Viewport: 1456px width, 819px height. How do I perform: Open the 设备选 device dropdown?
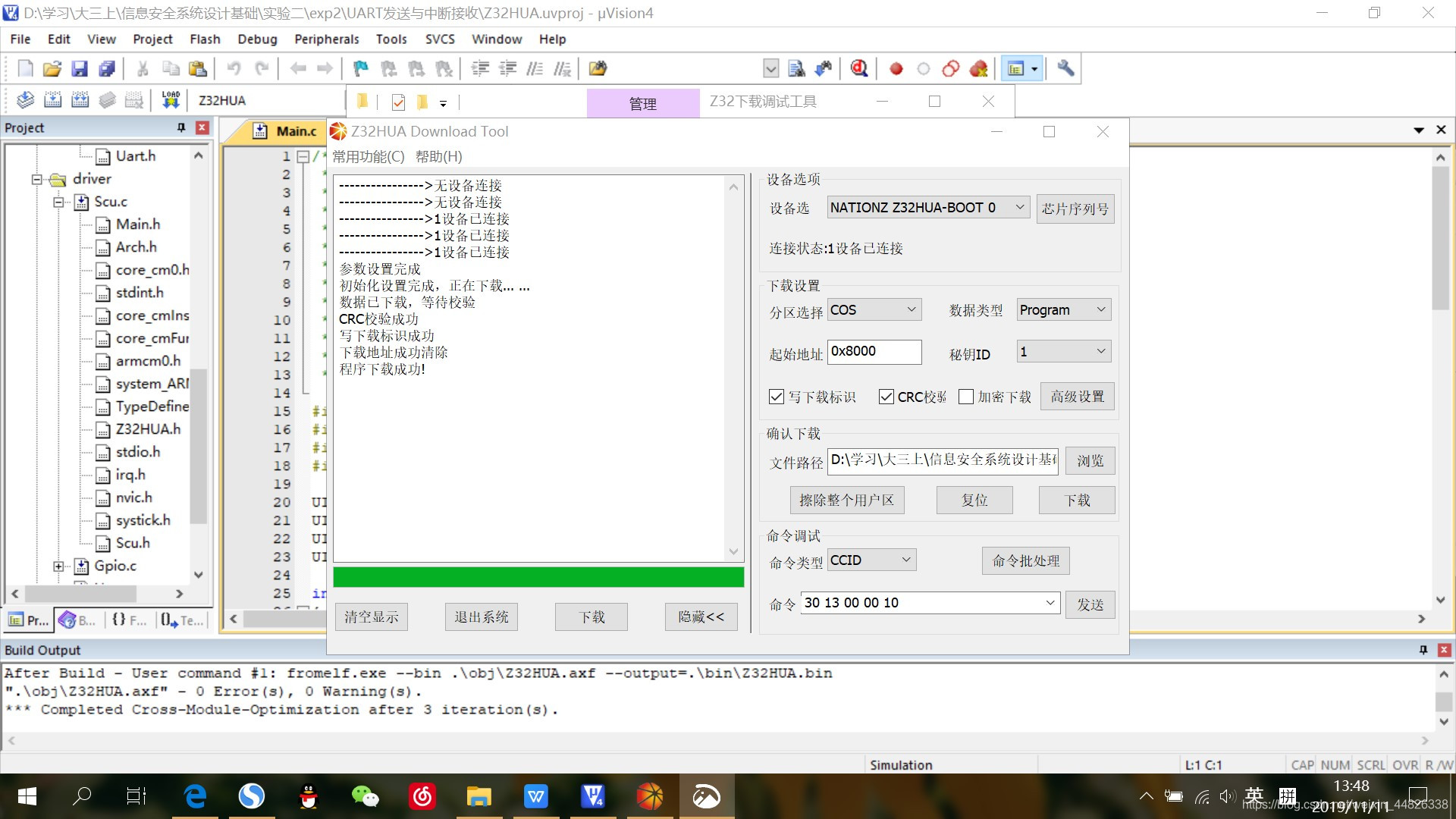coord(929,207)
